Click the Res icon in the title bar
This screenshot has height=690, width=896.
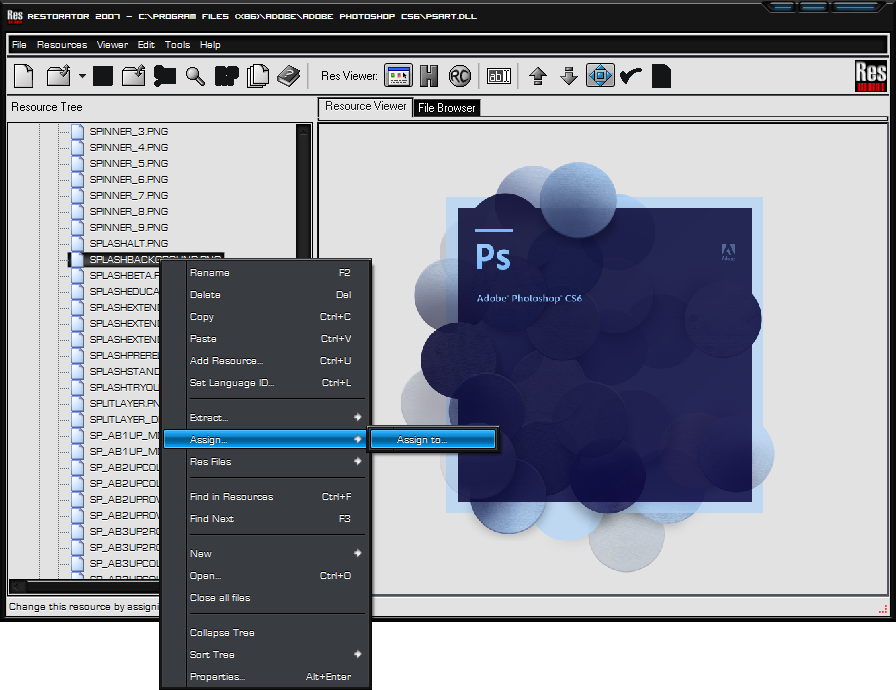coord(15,16)
